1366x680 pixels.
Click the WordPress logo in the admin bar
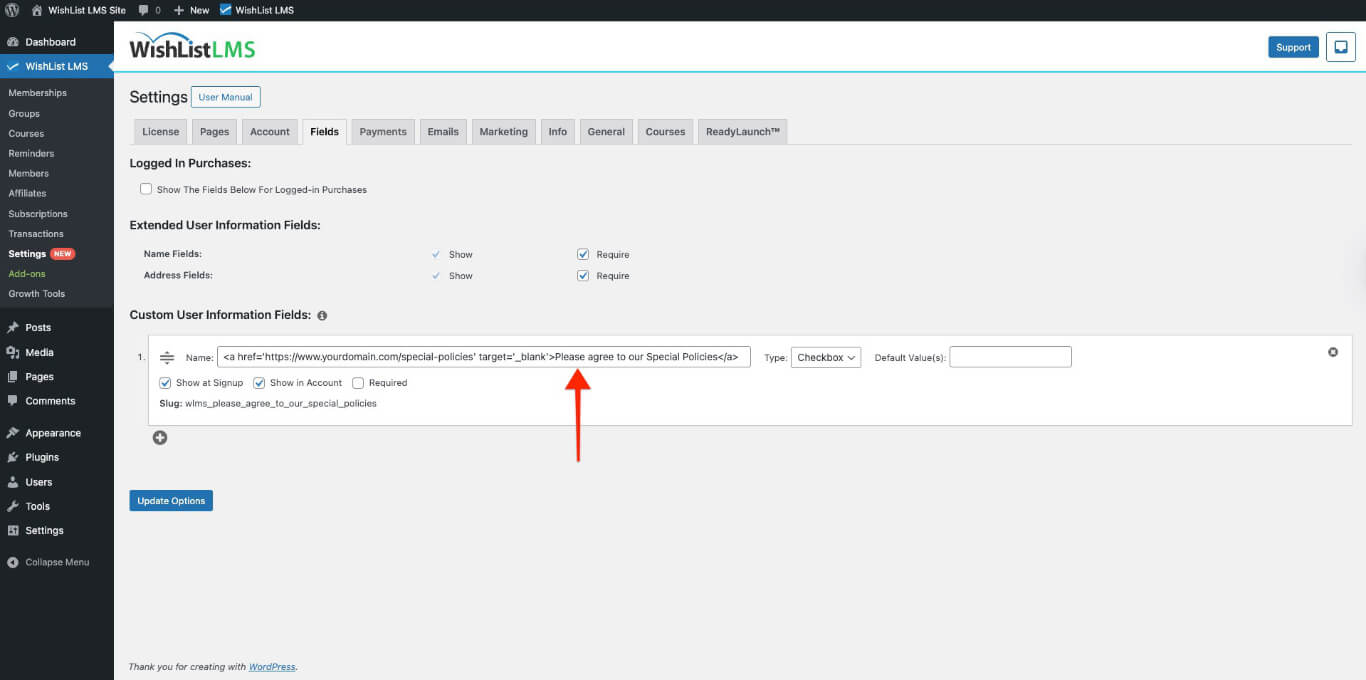[x=10, y=9]
